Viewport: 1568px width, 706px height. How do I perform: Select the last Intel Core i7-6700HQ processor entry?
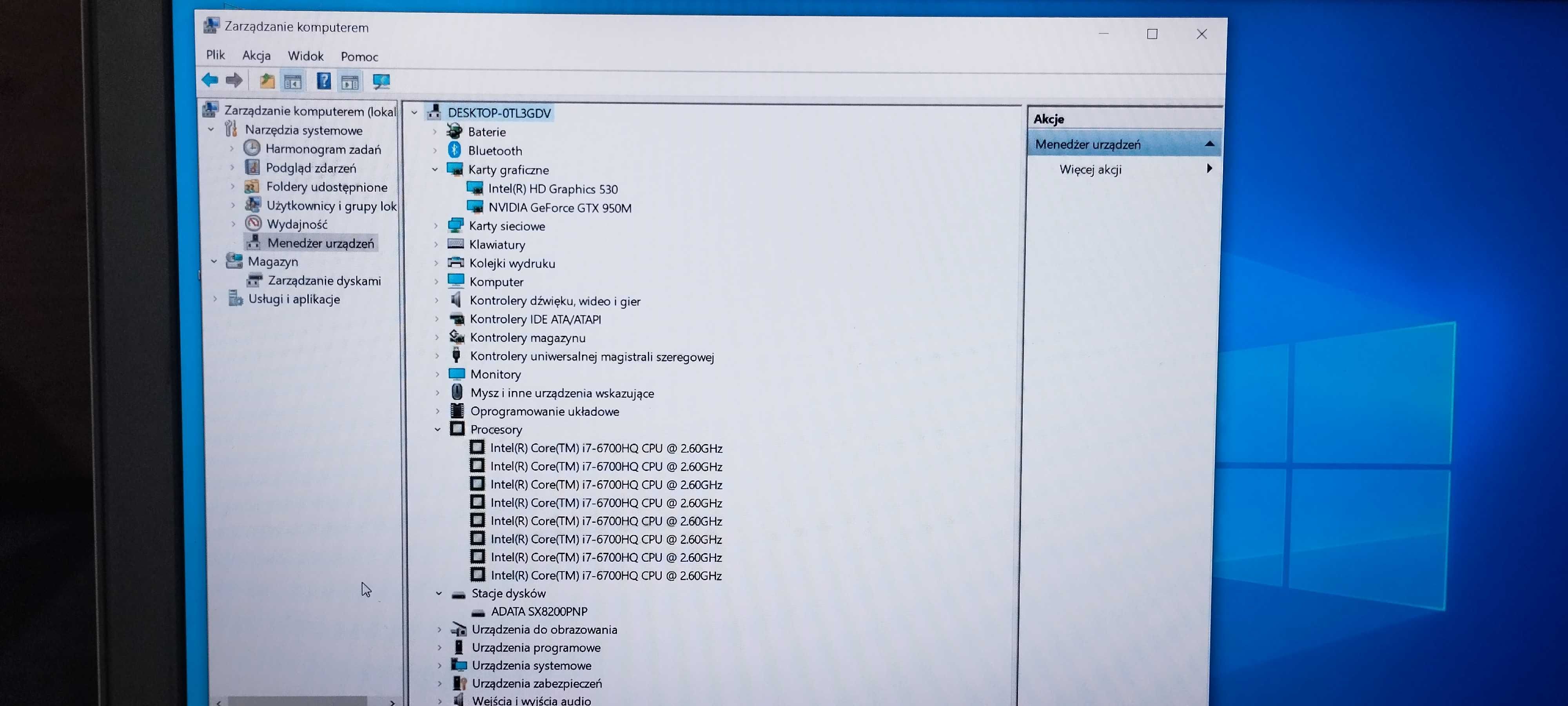[x=606, y=575]
